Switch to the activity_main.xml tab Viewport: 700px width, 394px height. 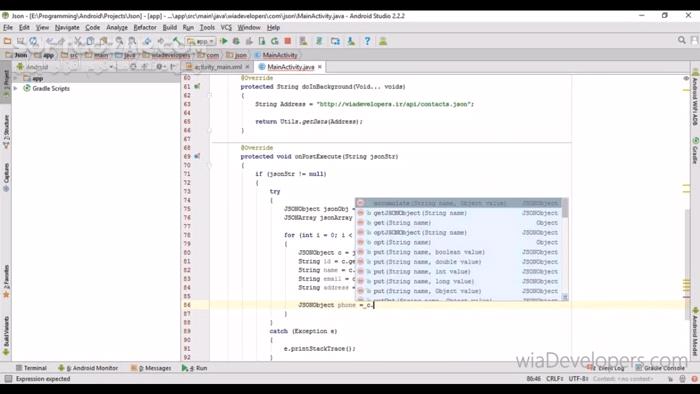tap(218, 67)
